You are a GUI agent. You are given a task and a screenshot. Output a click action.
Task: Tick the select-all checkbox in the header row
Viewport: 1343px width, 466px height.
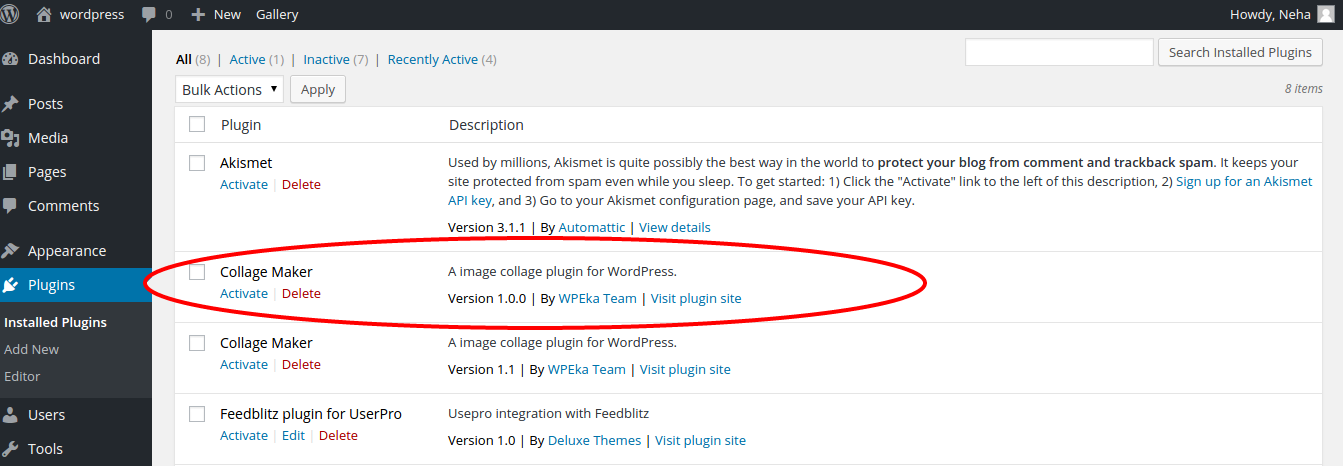coord(197,124)
